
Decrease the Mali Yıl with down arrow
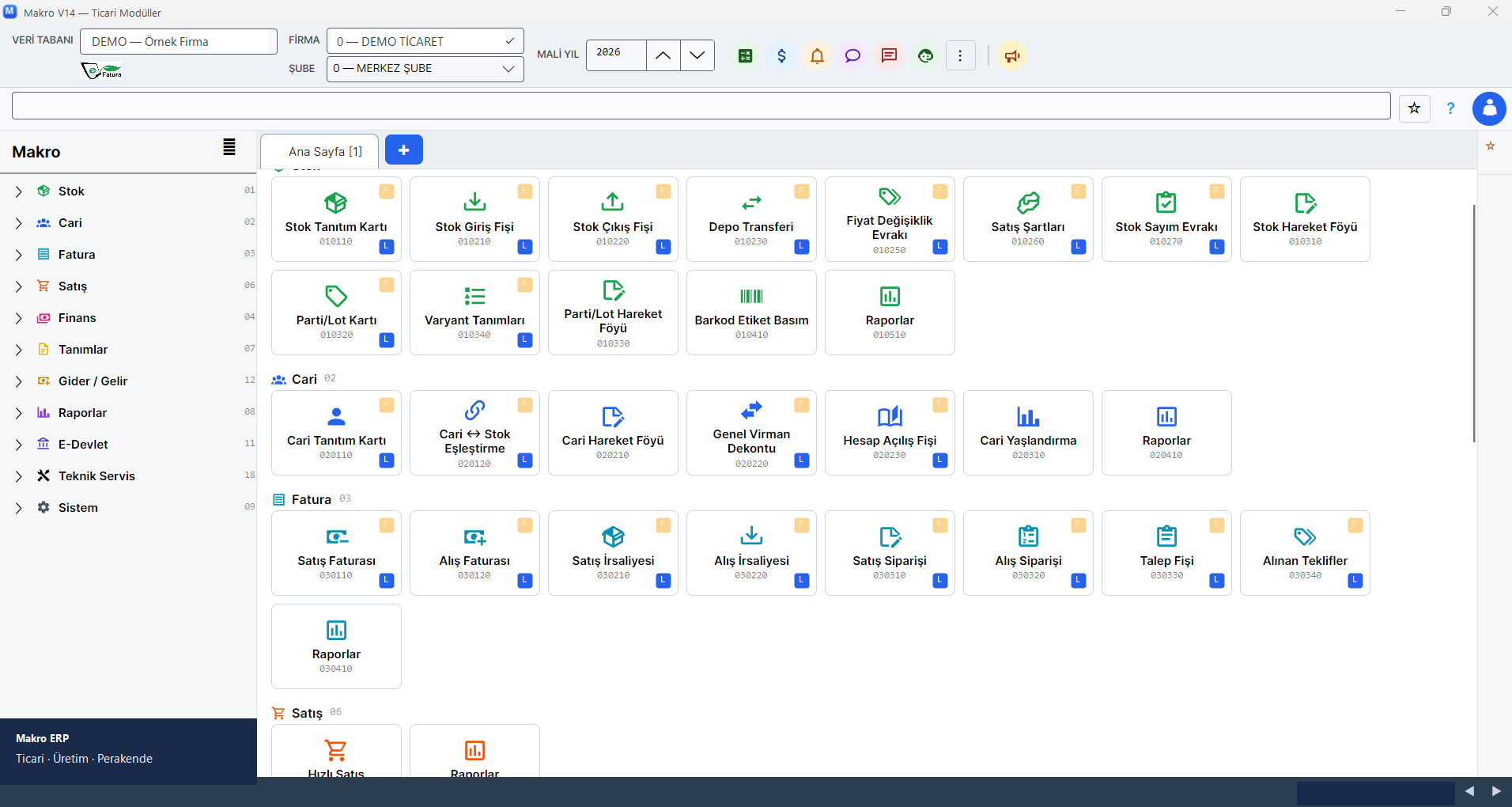click(x=697, y=55)
